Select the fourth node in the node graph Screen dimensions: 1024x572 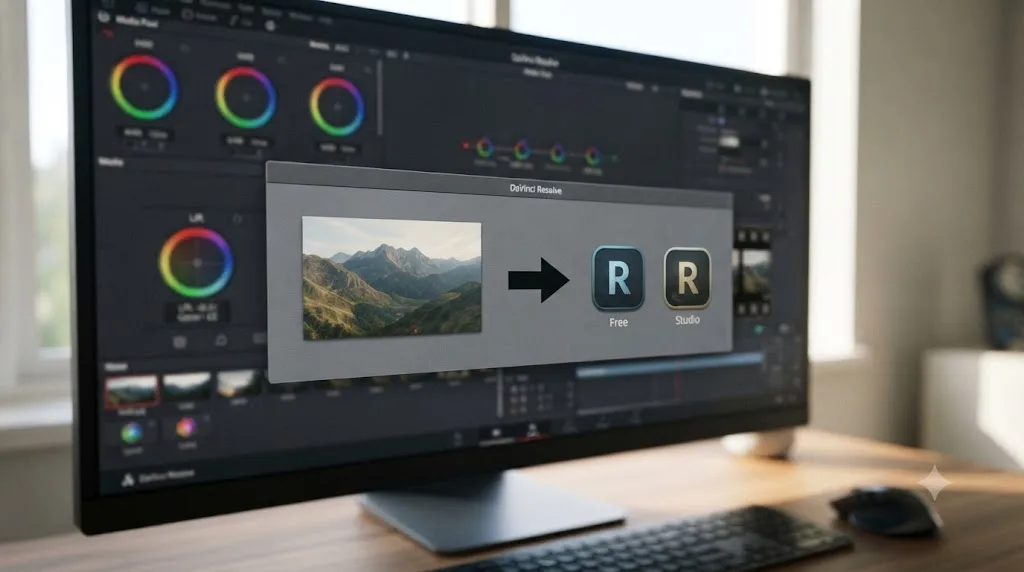[592, 156]
